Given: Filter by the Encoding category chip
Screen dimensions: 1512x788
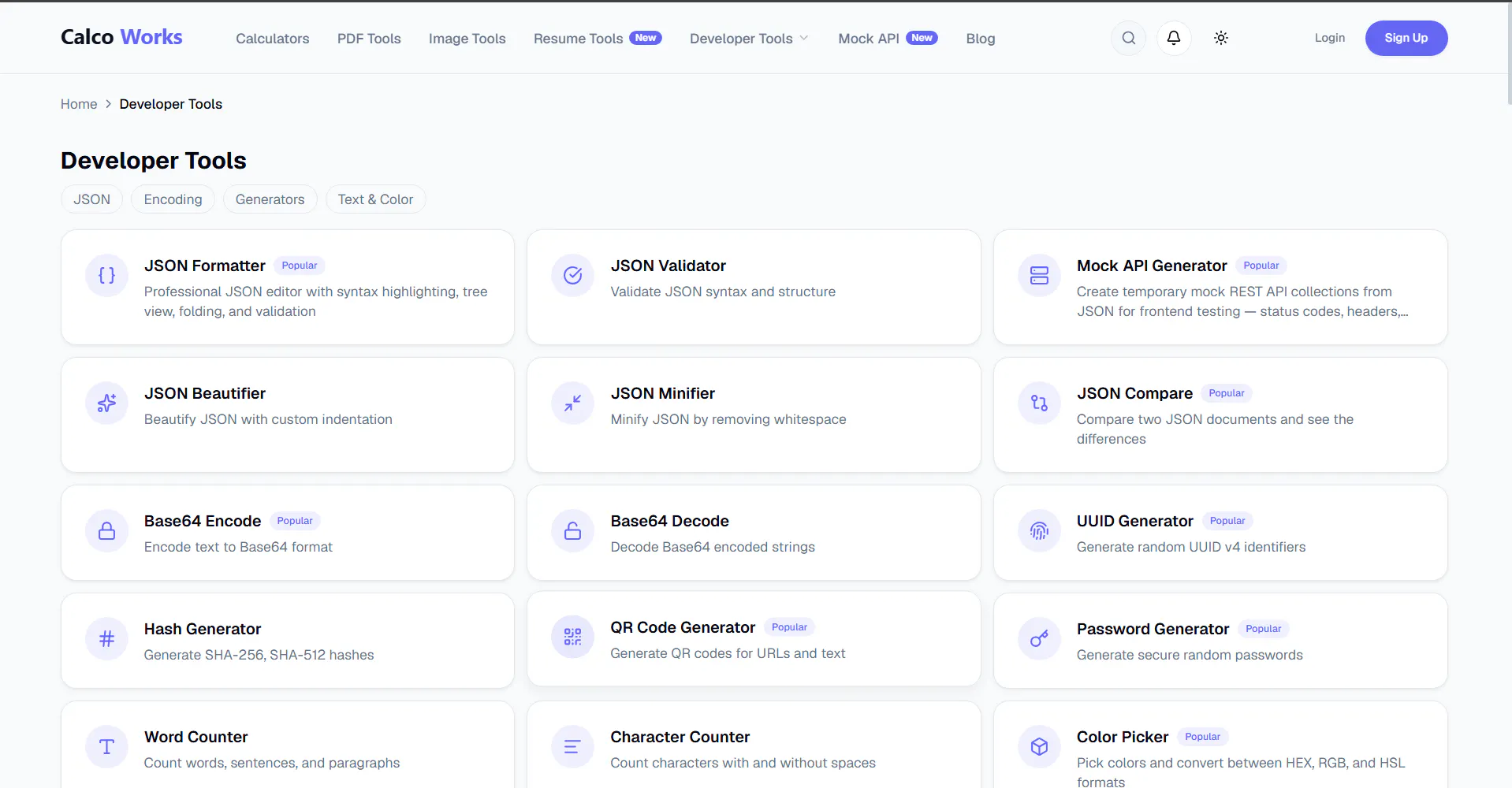Looking at the screenshot, I should pos(173,199).
